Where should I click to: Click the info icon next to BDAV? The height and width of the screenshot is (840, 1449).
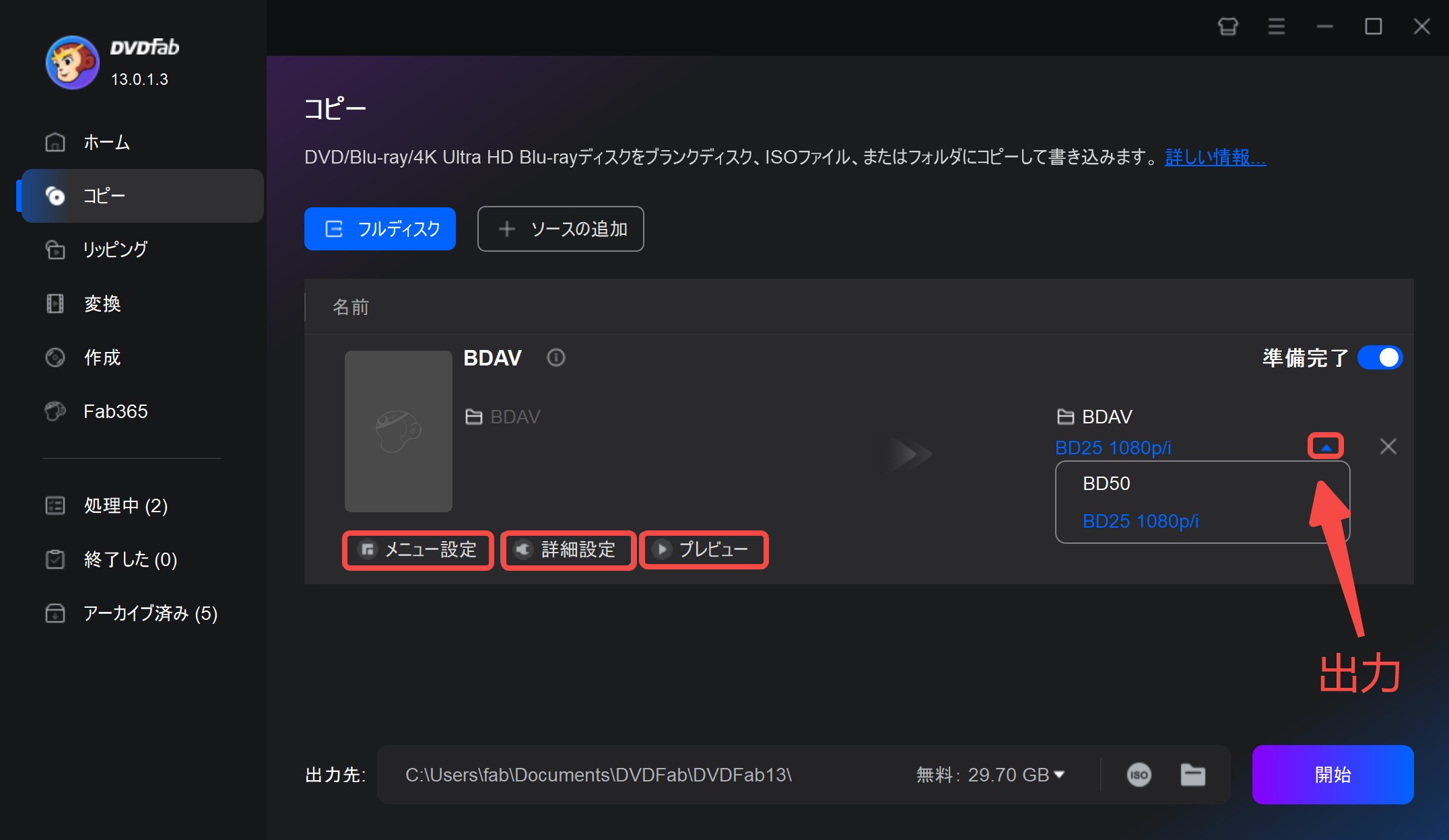coord(555,357)
